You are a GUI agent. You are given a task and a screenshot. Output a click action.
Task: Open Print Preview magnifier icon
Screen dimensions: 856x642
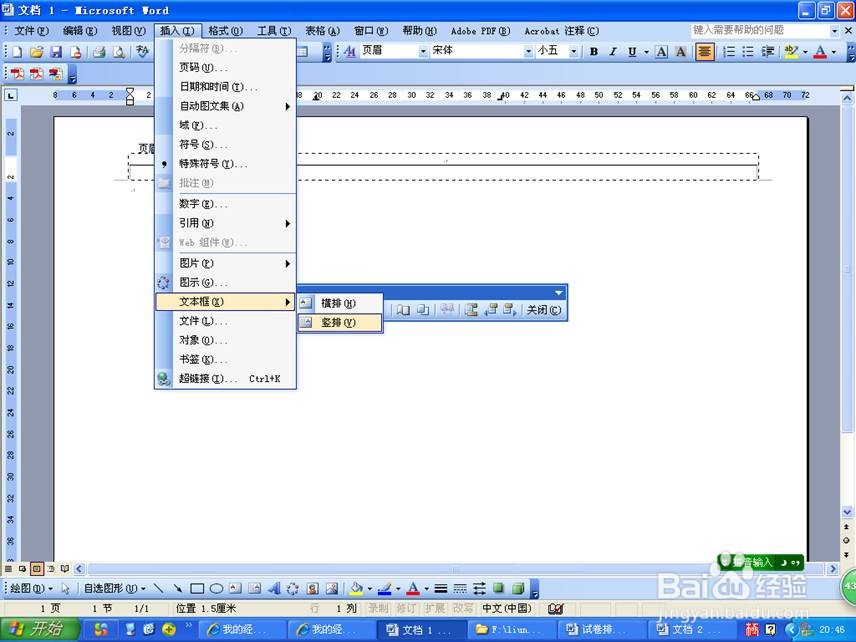(118, 52)
